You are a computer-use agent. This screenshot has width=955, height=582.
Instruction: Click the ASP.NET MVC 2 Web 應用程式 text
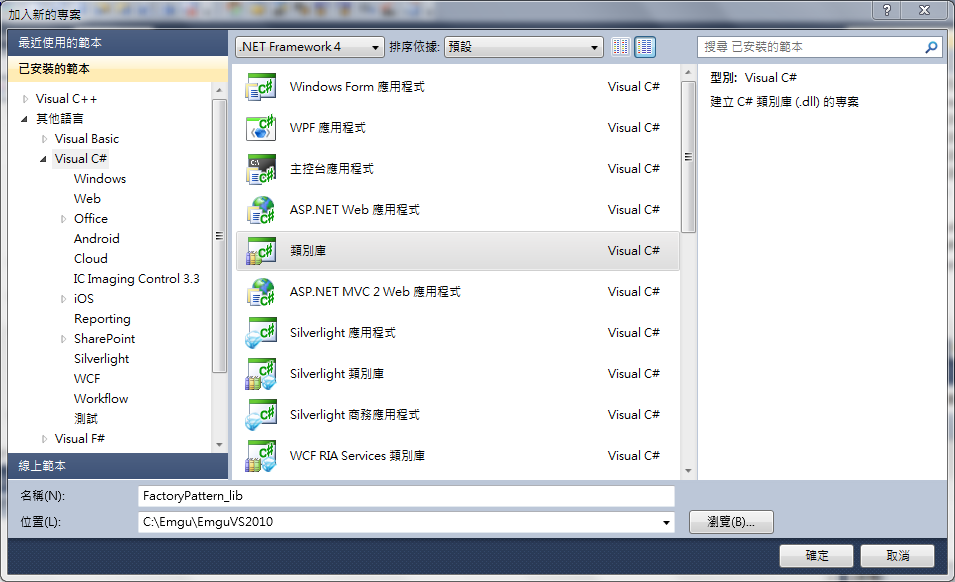tap(375, 292)
